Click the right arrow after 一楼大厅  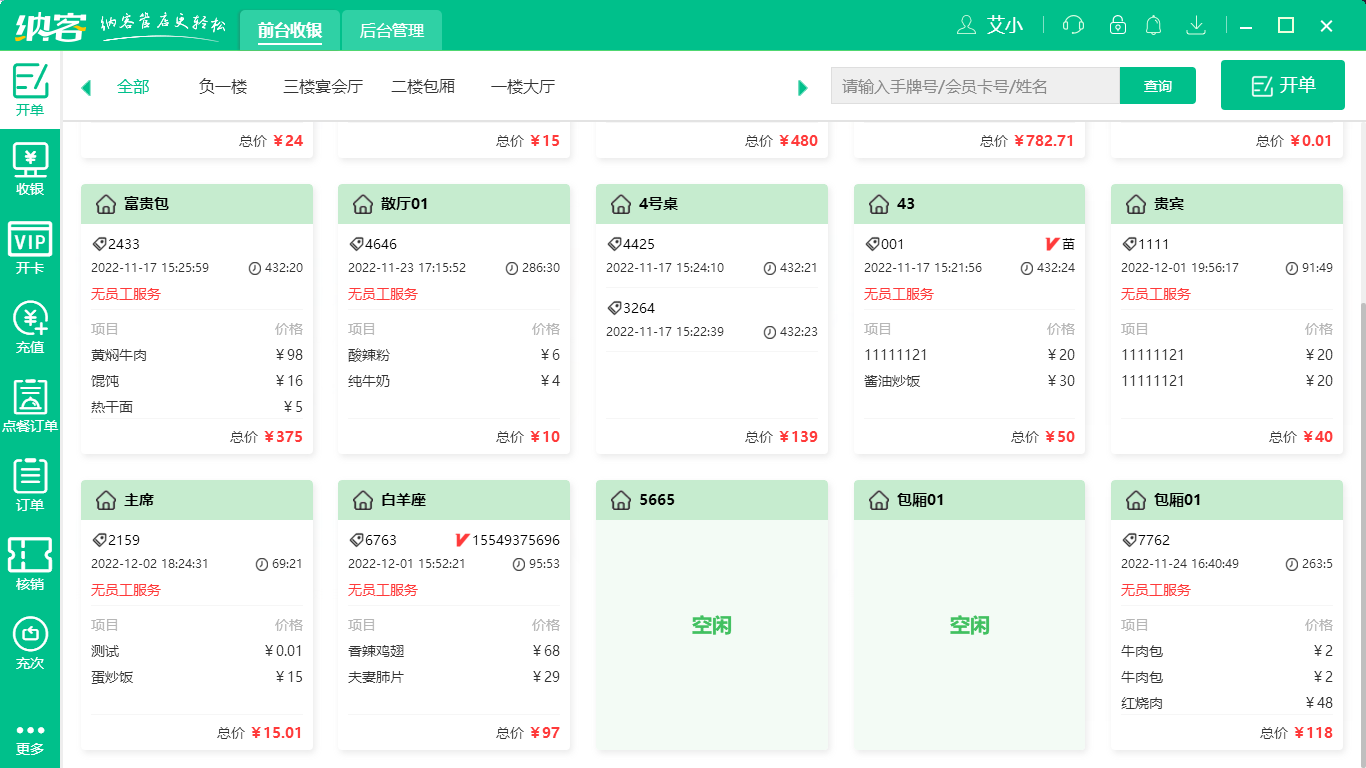pos(802,87)
